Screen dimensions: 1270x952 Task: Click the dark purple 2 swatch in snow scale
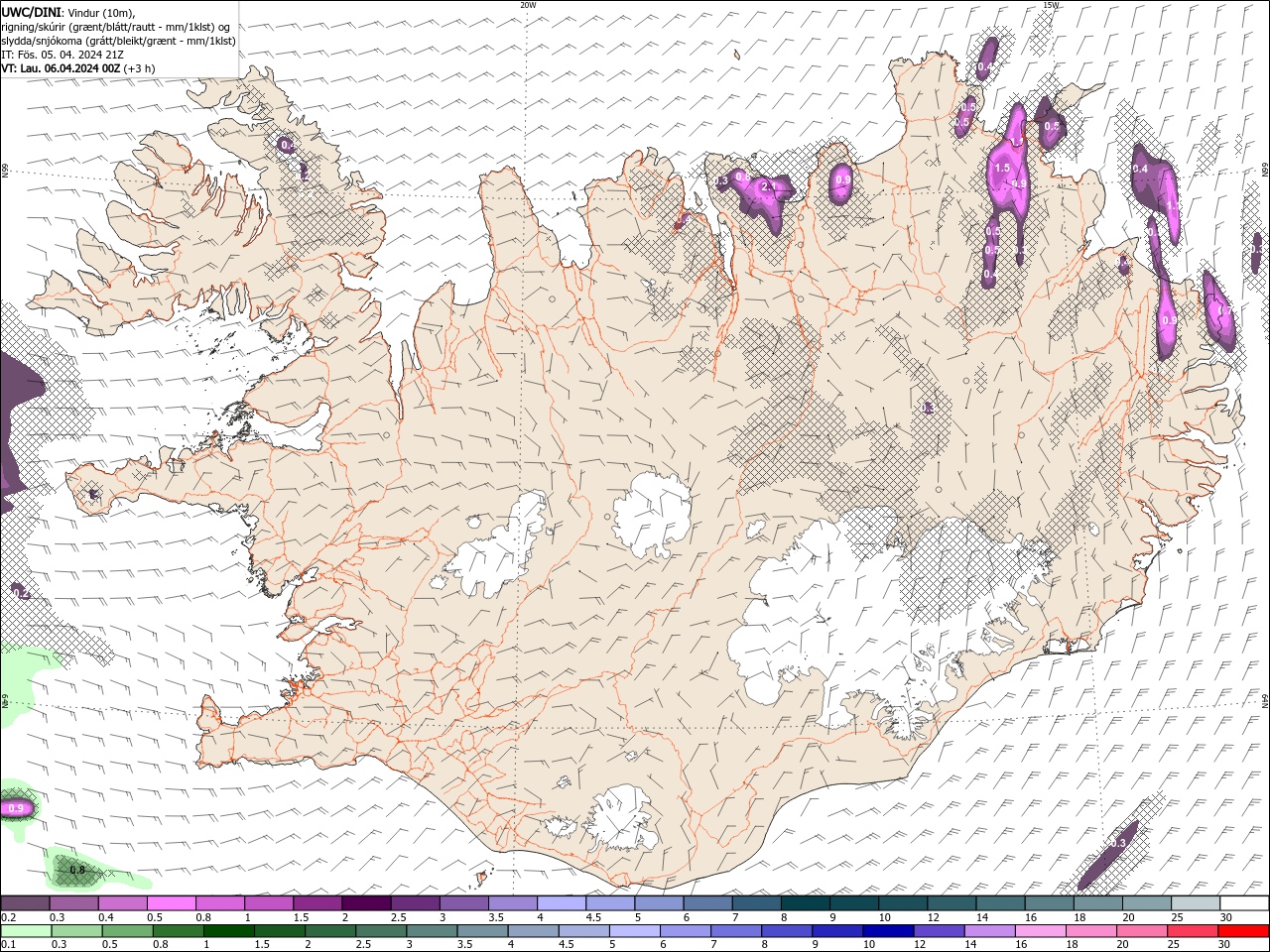(x=365, y=903)
